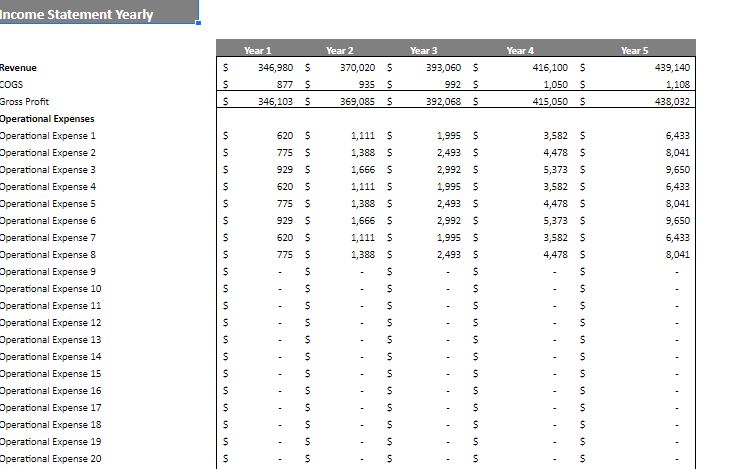The height and width of the screenshot is (469, 744).
Task: Select Operational Expense 19 label
Action: click(x=50, y=442)
